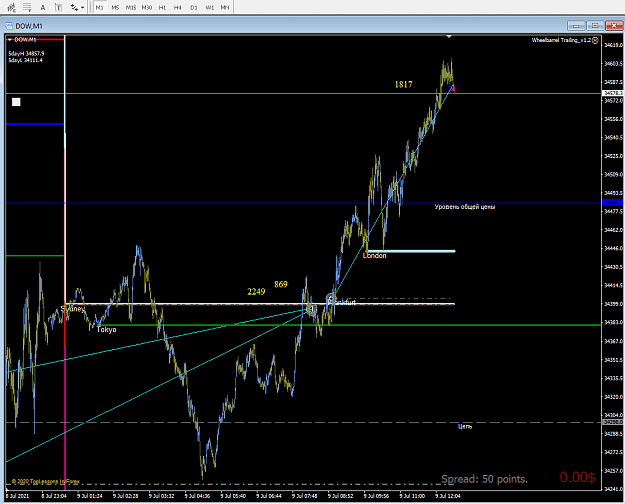The height and width of the screenshot is (504, 625).
Task: Select the Text Label tool
Action: [58, 7]
